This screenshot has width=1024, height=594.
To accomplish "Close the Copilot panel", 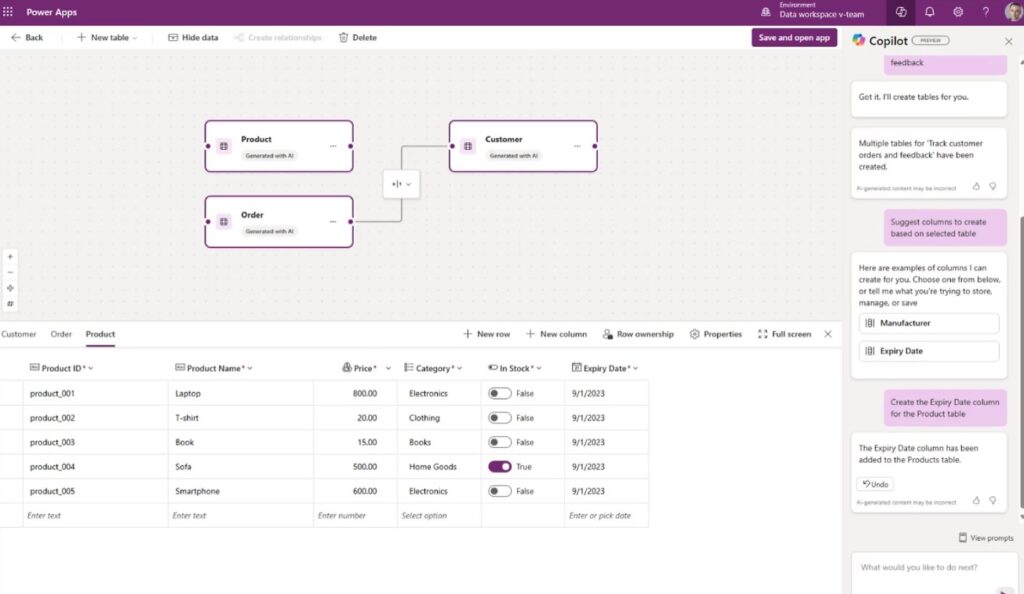I will [1008, 41].
